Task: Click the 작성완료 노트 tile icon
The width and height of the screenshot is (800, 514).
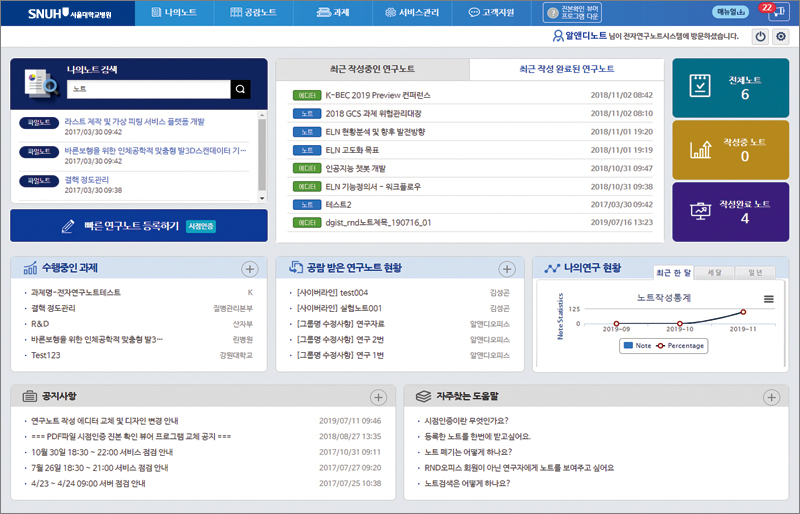Action: click(701, 211)
